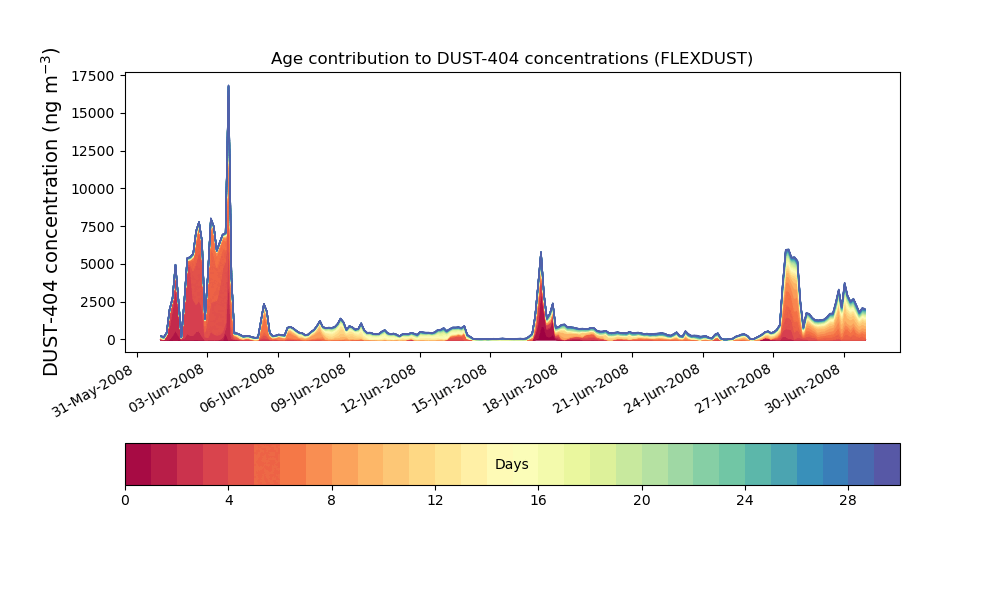This screenshot has width=1000, height=600.
Task: Click y-axis tick label 10000
Action: [x=93, y=189]
